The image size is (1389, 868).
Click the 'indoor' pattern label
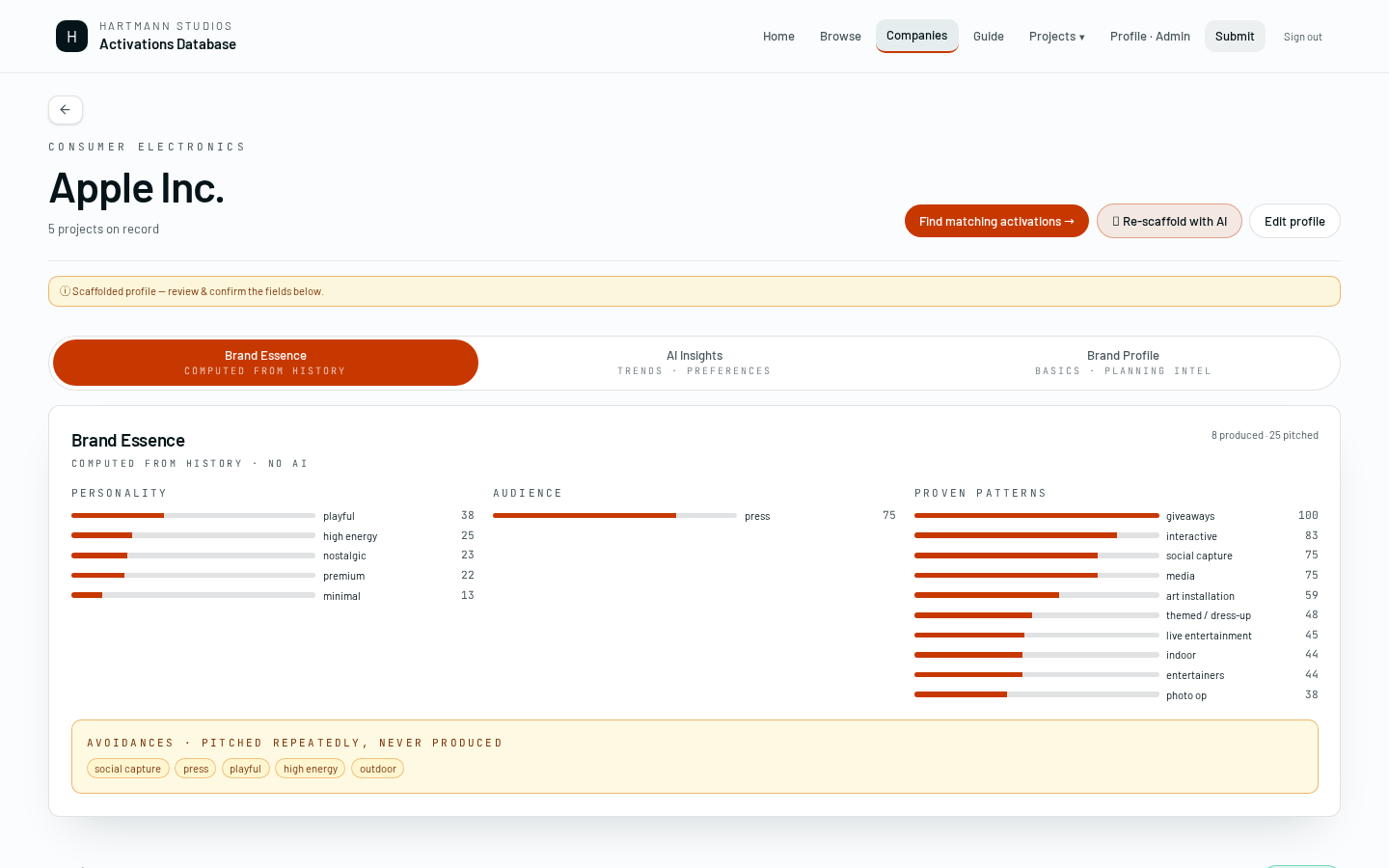pyautogui.click(x=1181, y=656)
